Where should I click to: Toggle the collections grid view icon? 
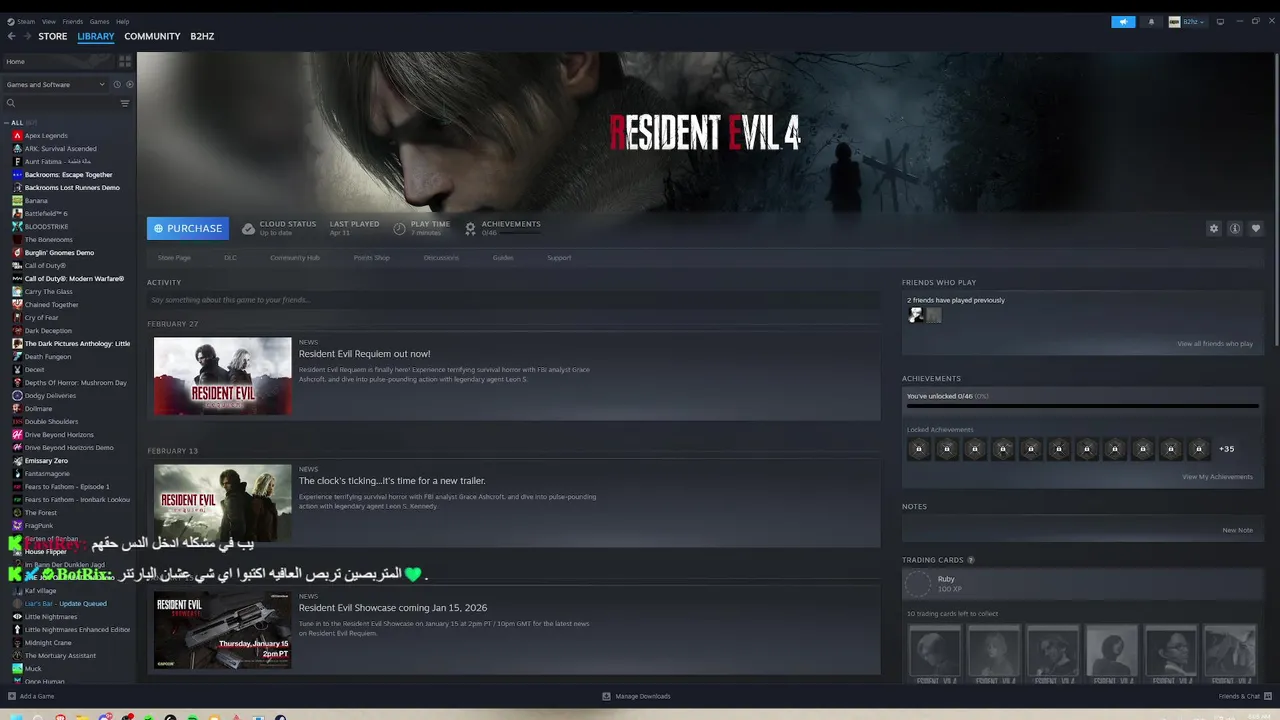tap(125, 61)
